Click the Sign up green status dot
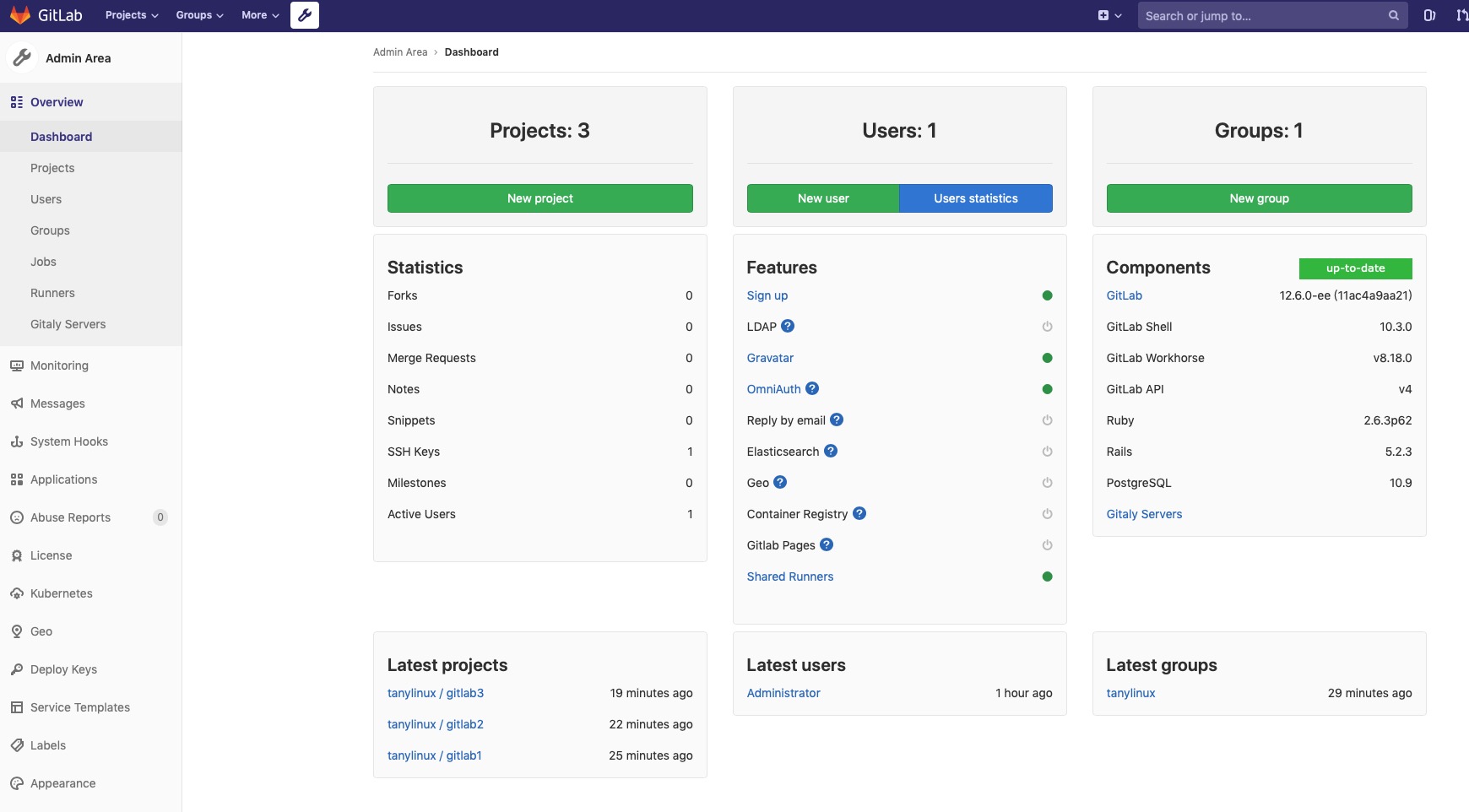 [1047, 295]
